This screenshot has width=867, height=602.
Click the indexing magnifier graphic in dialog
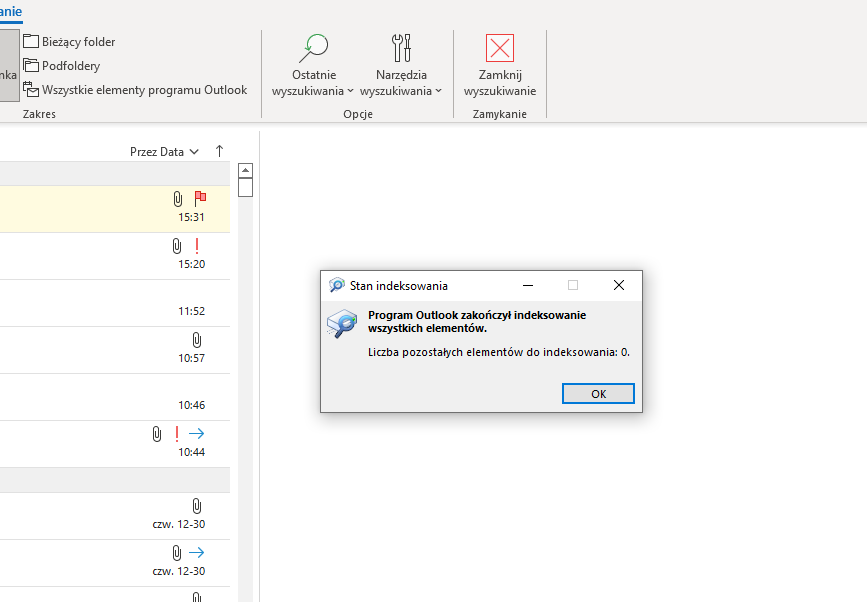(x=342, y=323)
